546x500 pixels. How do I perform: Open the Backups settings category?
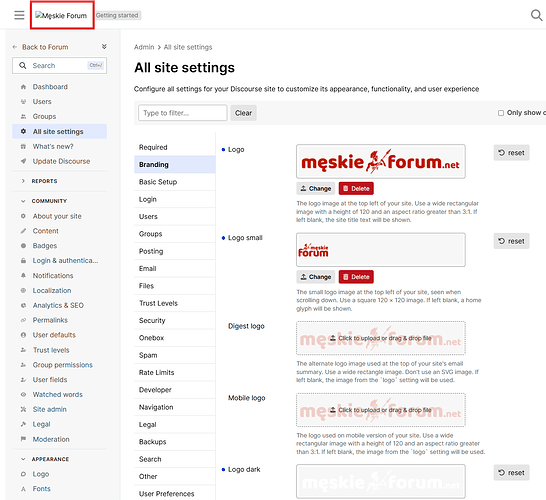tap(174, 442)
